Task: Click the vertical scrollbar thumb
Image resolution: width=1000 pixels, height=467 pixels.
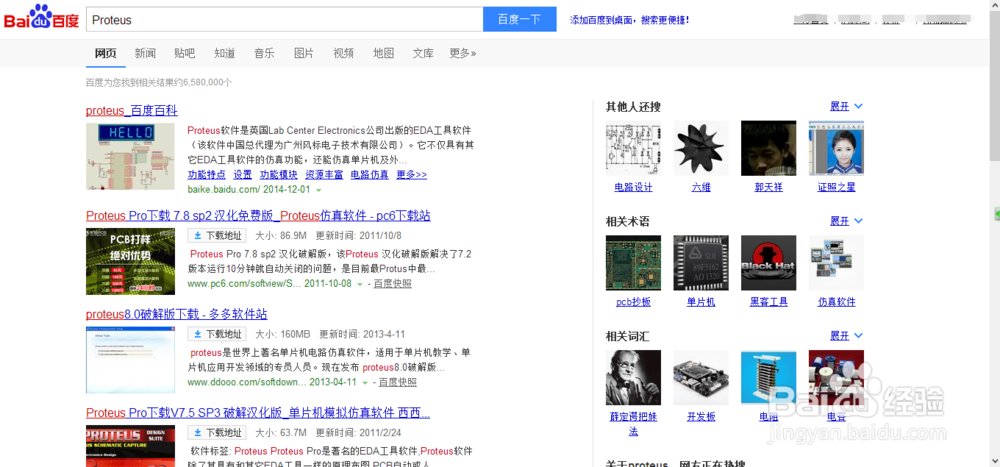Action: pyautogui.click(x=994, y=86)
